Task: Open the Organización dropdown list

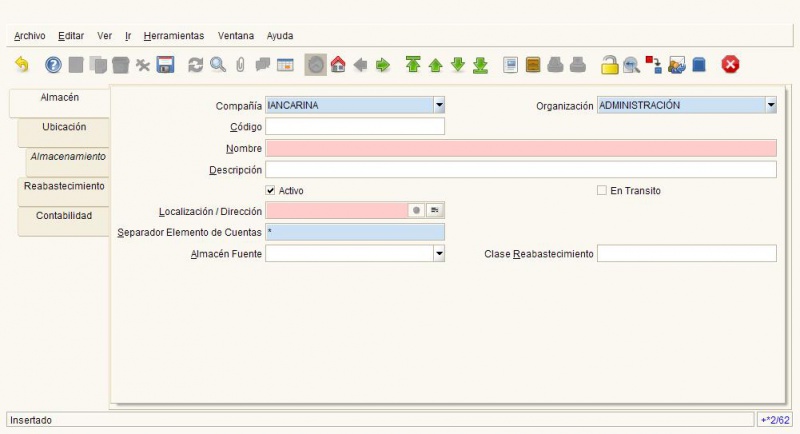Action: [x=771, y=105]
